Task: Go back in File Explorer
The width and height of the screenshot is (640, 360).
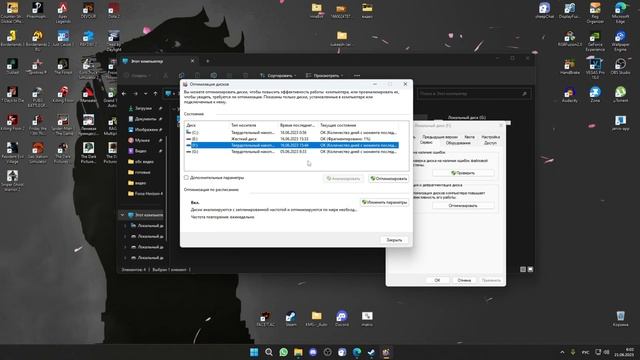Action: tap(124, 93)
